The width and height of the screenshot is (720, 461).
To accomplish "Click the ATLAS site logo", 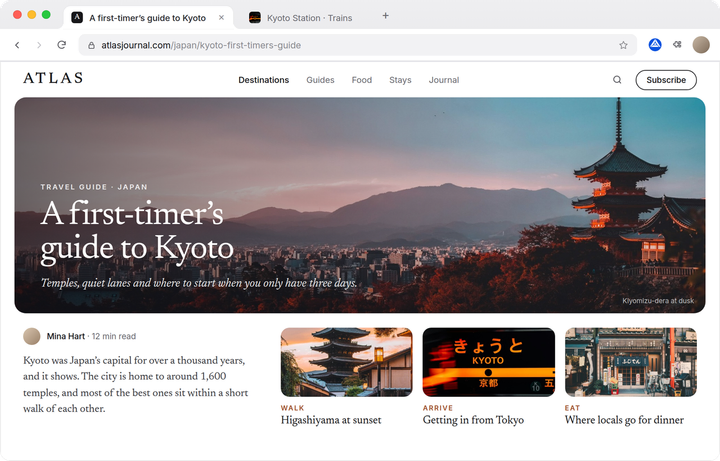I will pyautogui.click(x=53, y=78).
